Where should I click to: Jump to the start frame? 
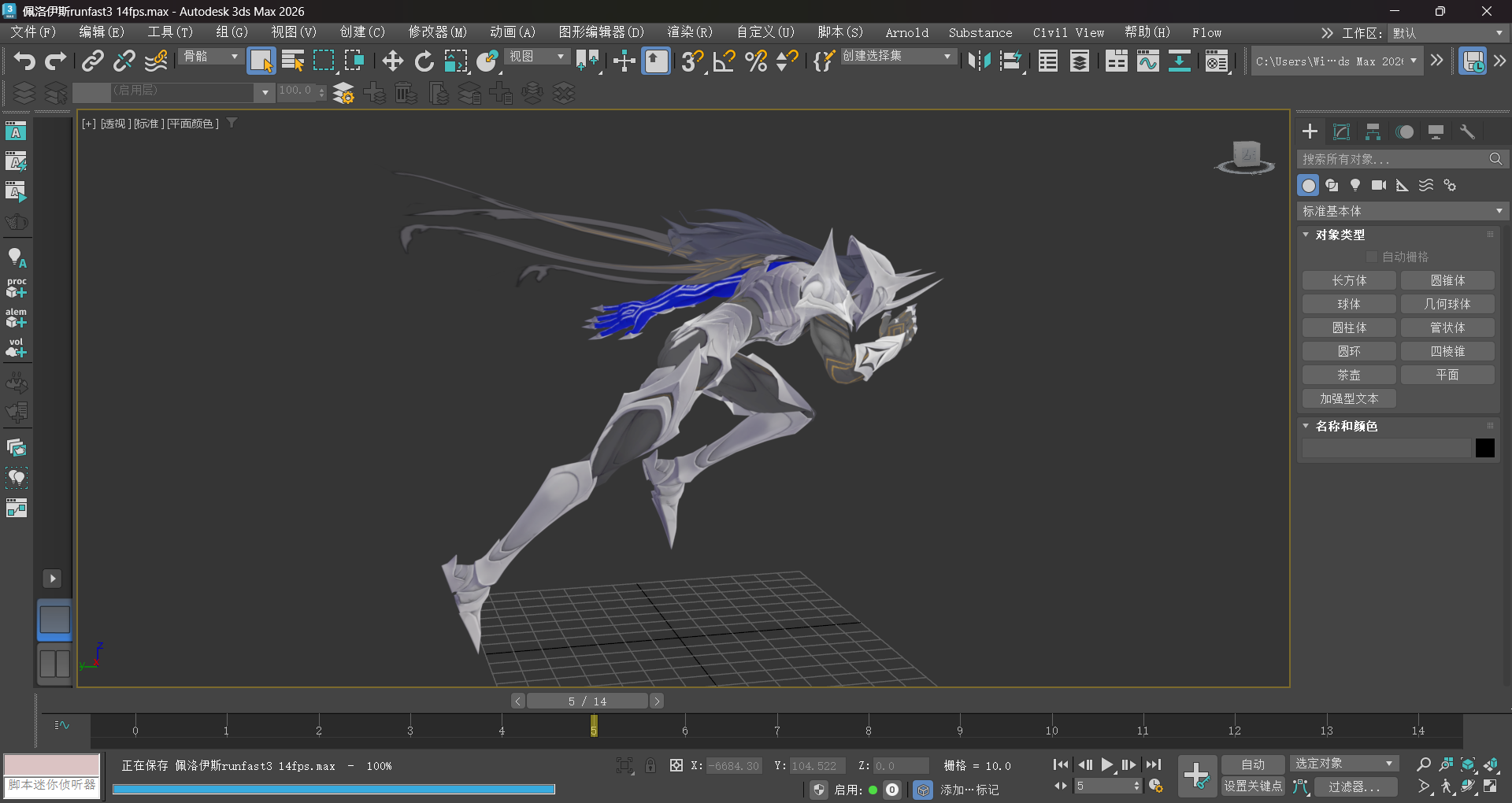pyautogui.click(x=1061, y=764)
